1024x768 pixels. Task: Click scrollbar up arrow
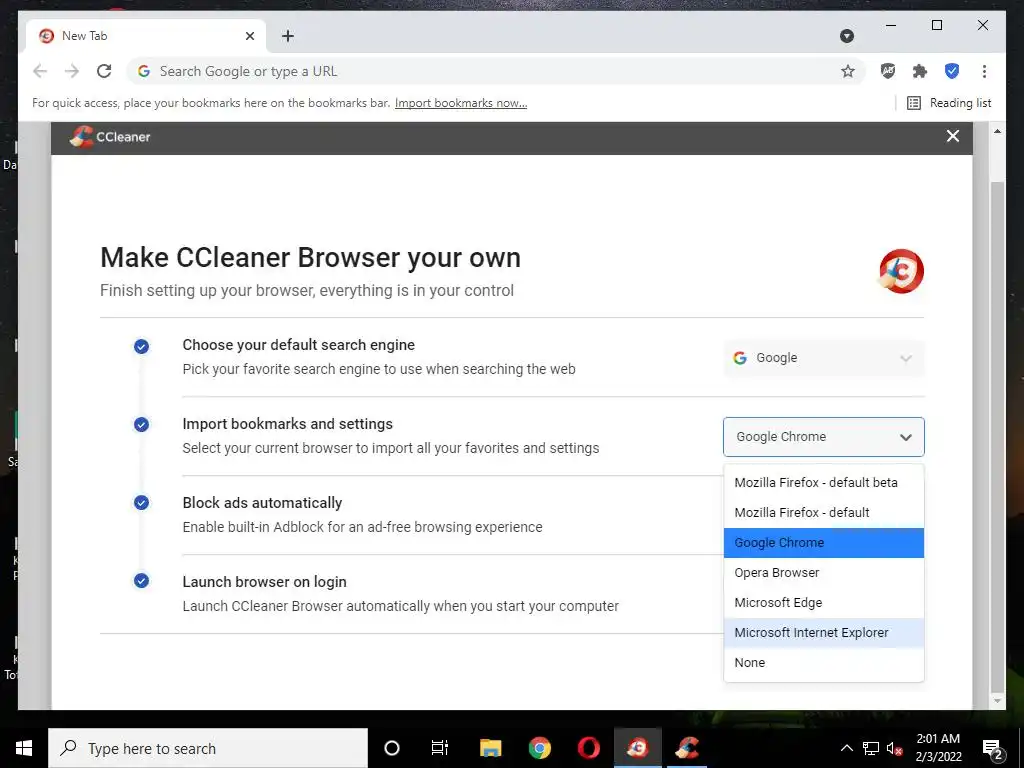[x=997, y=131]
